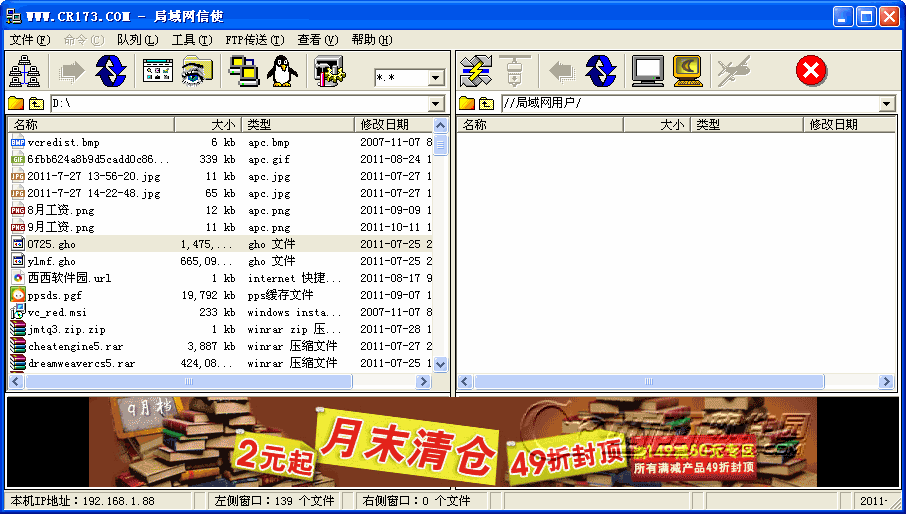Image resolution: width=906 pixels, height=514 pixels.
Task: Sort left panel by 类型 column
Action: click(298, 124)
